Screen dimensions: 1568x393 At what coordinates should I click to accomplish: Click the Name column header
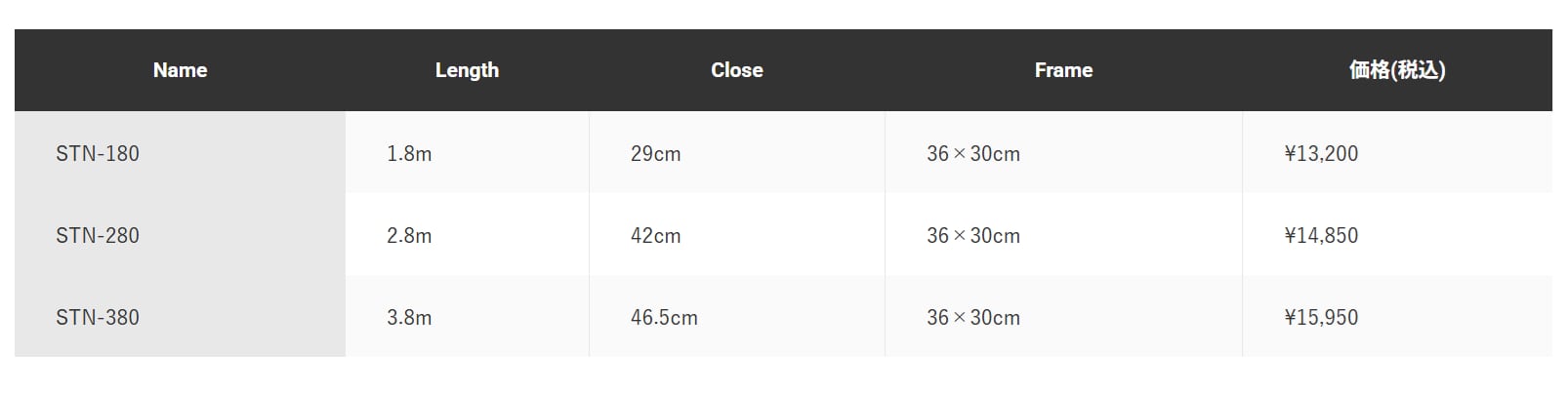click(x=180, y=70)
